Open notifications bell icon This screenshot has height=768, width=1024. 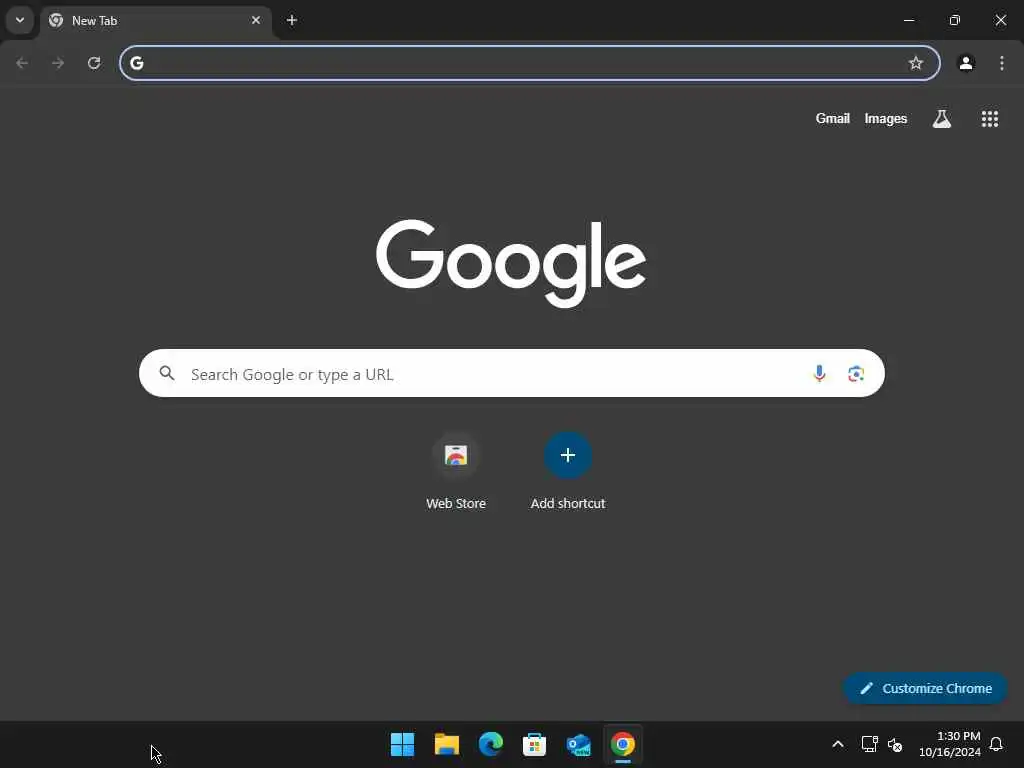(x=996, y=744)
